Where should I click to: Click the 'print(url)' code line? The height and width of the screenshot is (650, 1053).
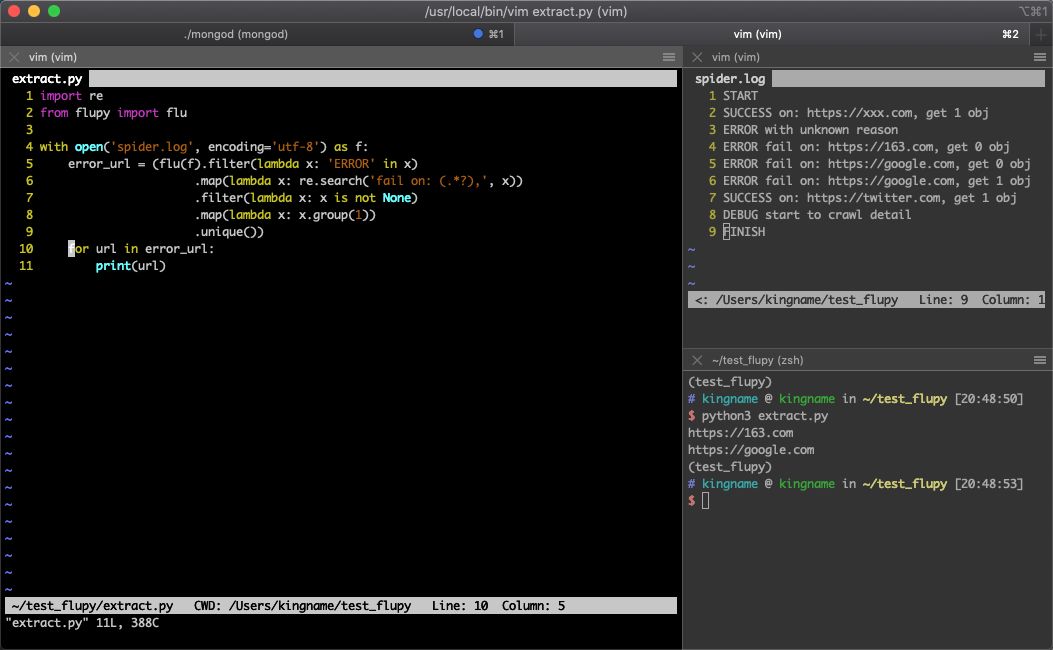tap(130, 266)
